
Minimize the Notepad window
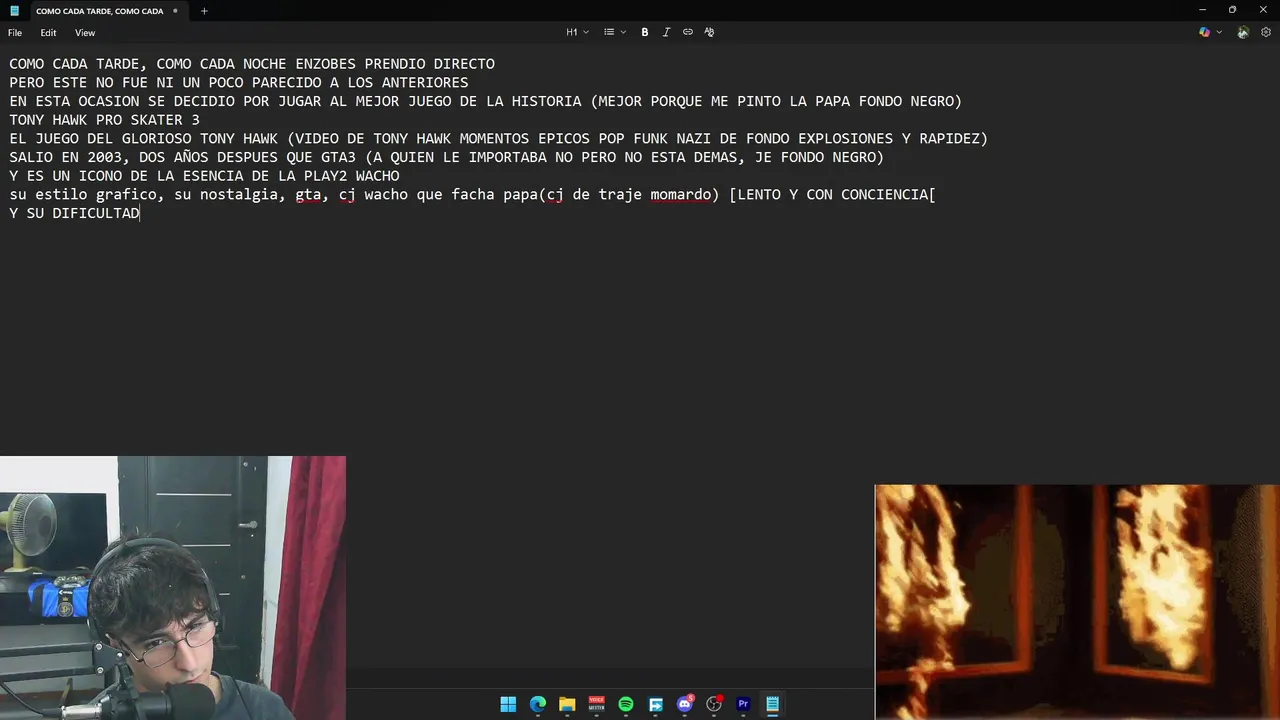pyautogui.click(x=1202, y=10)
